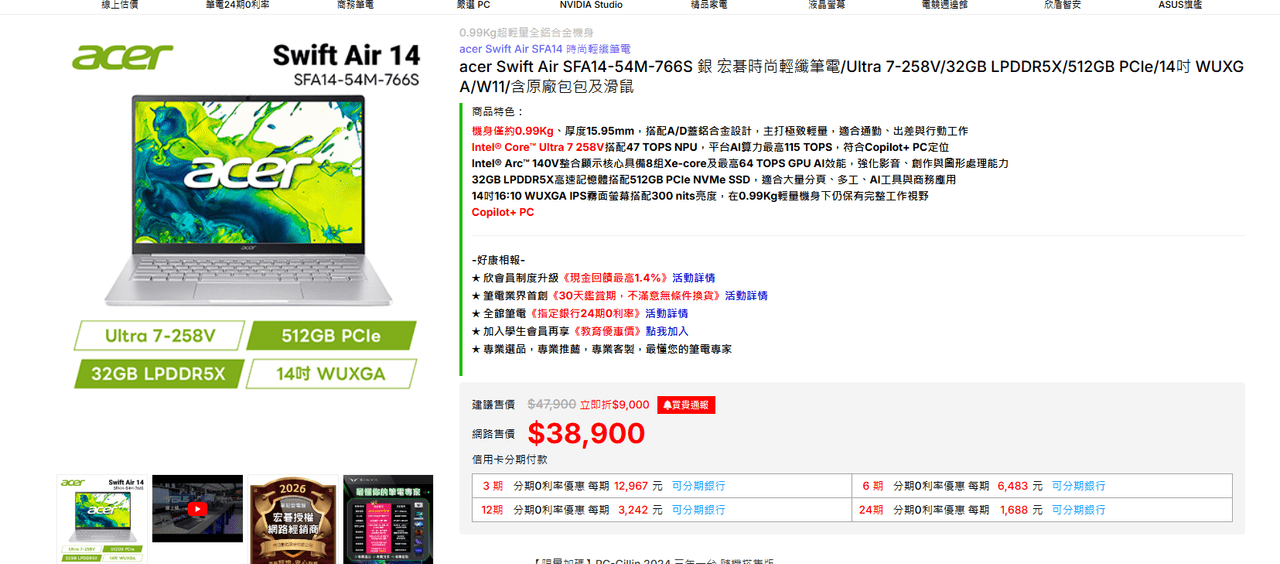This screenshot has height=564, width=1280.
Task: Open 活動詳情 for the 30天鑑賞期 offer
Action: tap(746, 296)
